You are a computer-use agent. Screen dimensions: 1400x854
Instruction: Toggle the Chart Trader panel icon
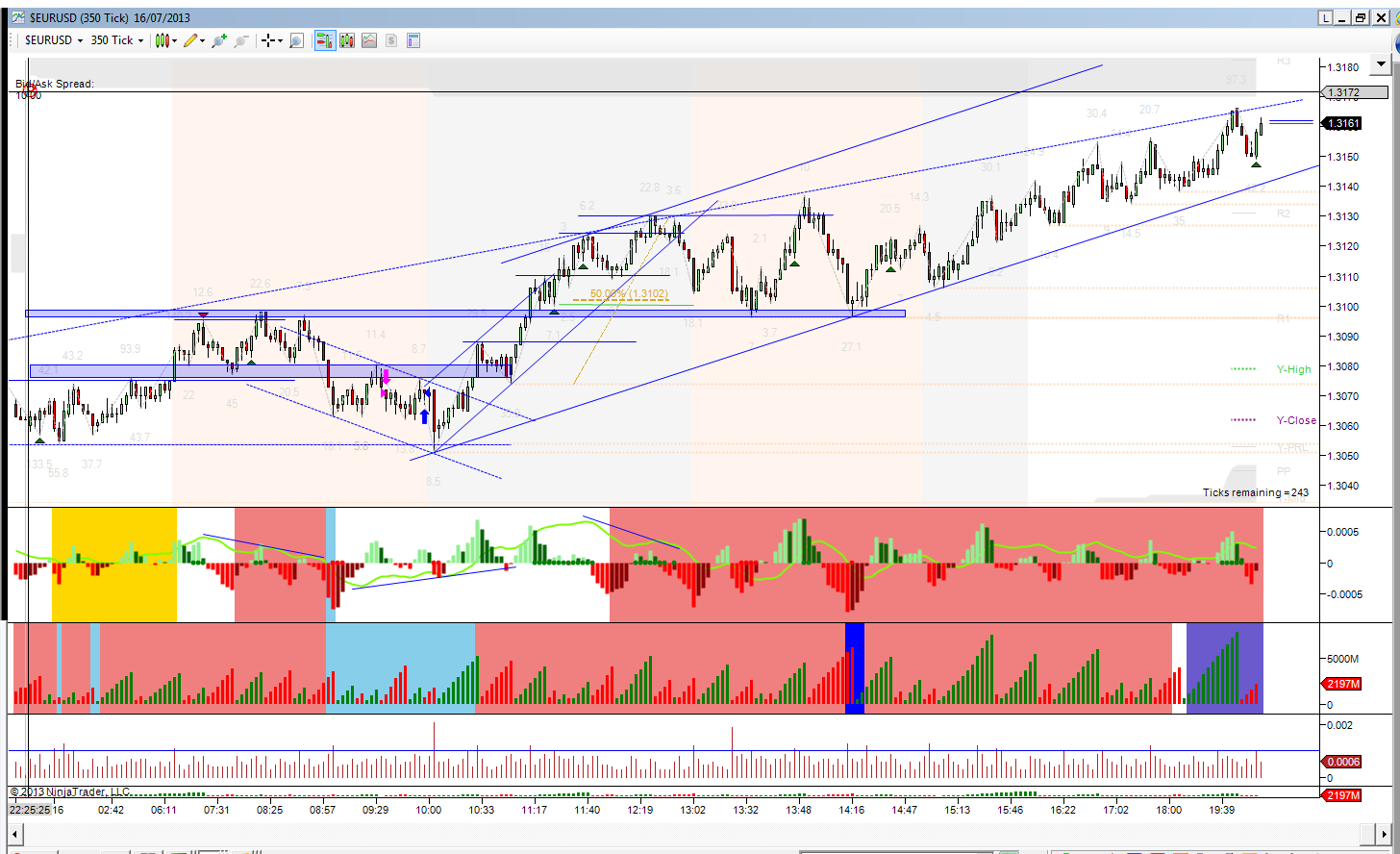click(x=325, y=40)
